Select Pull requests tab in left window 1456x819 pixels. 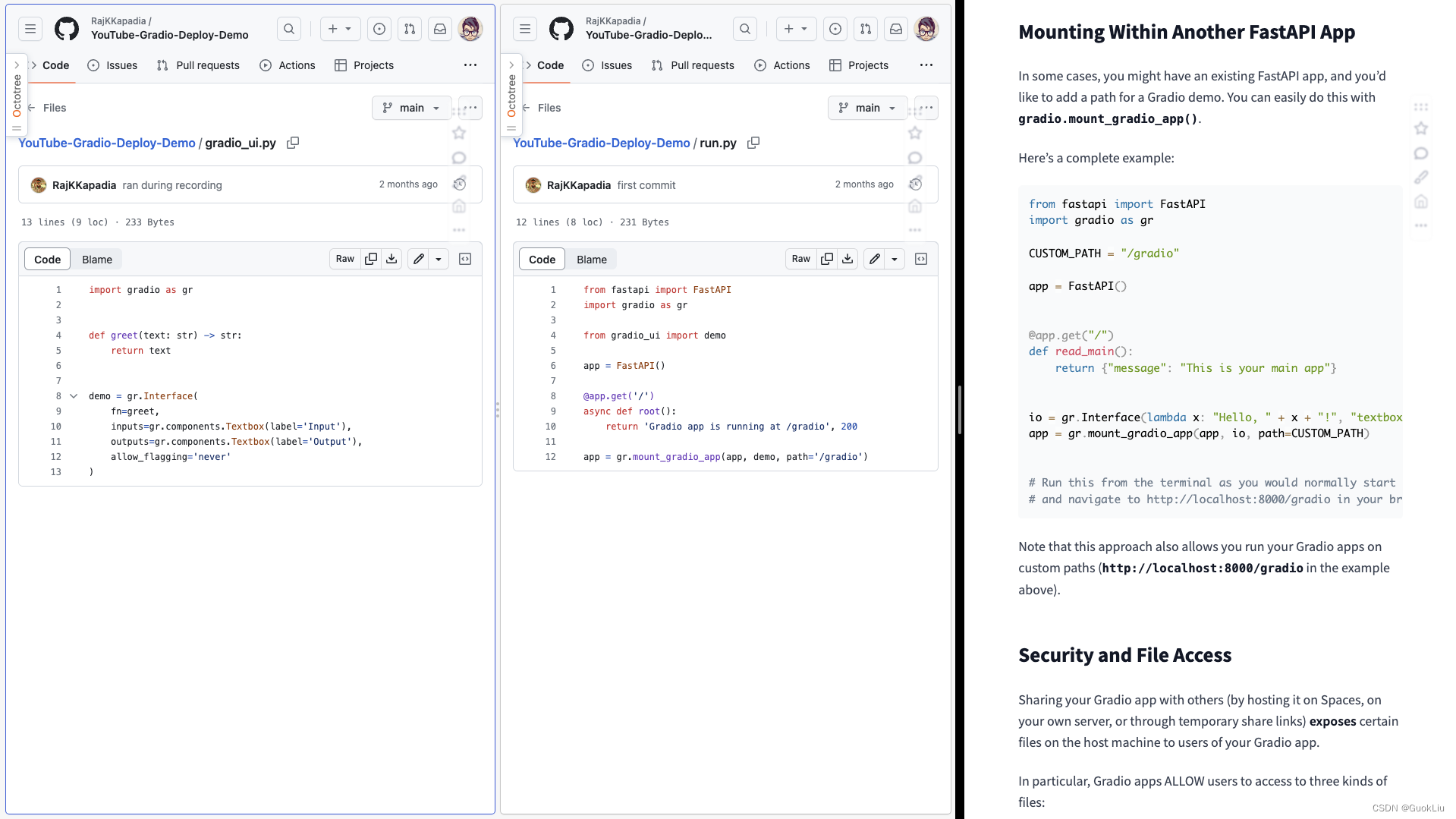click(x=198, y=65)
